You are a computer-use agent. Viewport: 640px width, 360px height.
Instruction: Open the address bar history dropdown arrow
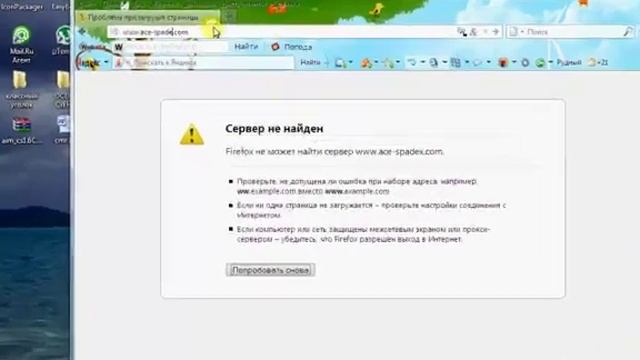tap(485, 32)
